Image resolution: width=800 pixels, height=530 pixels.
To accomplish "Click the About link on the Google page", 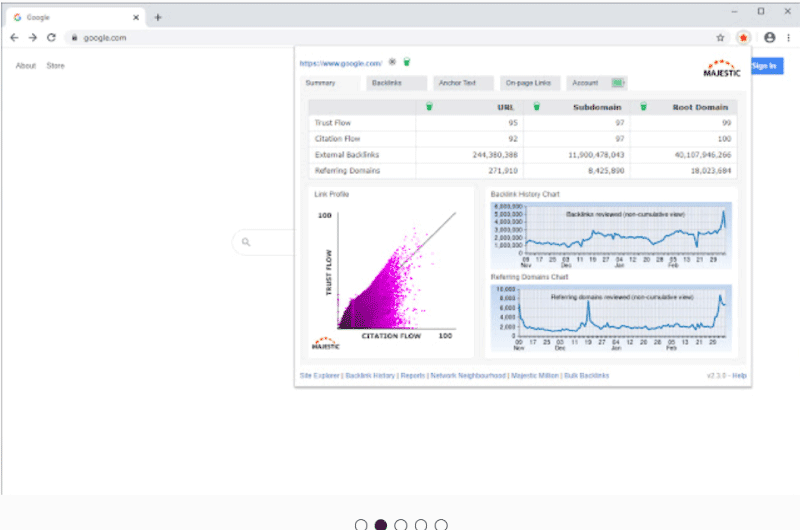I will [26, 65].
